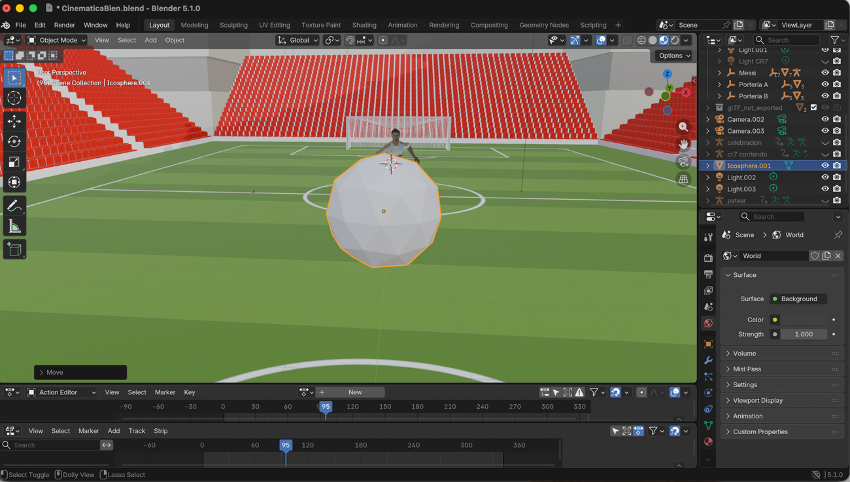This screenshot has width=850, height=482.
Task: Open Object Mode dropdown
Action: (x=56, y=40)
